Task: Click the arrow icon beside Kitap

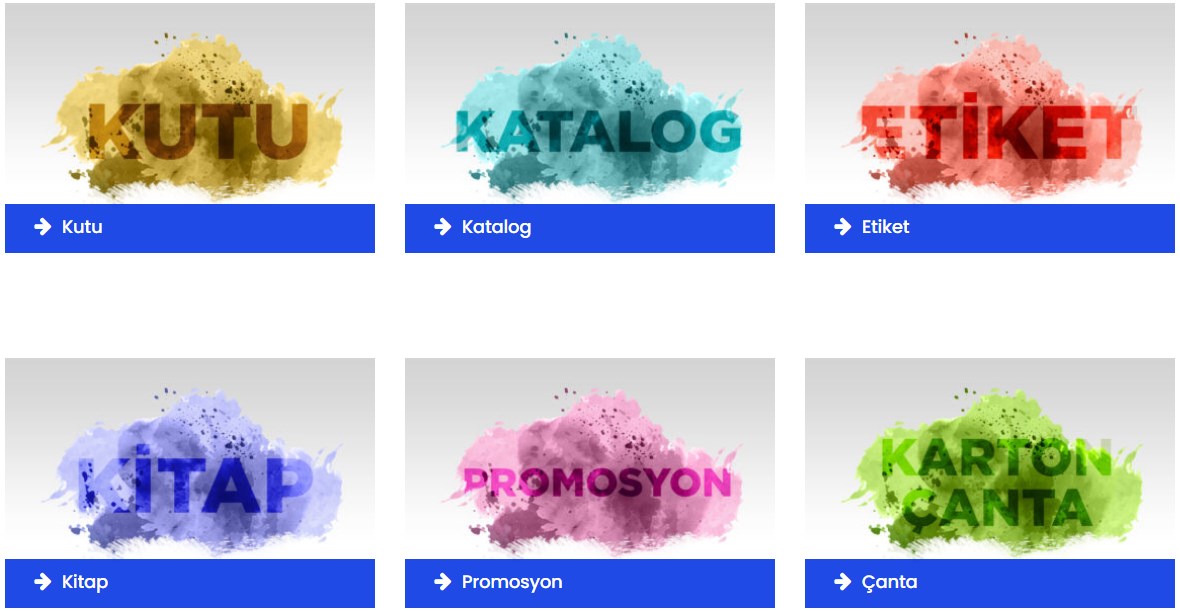Action: (x=43, y=582)
